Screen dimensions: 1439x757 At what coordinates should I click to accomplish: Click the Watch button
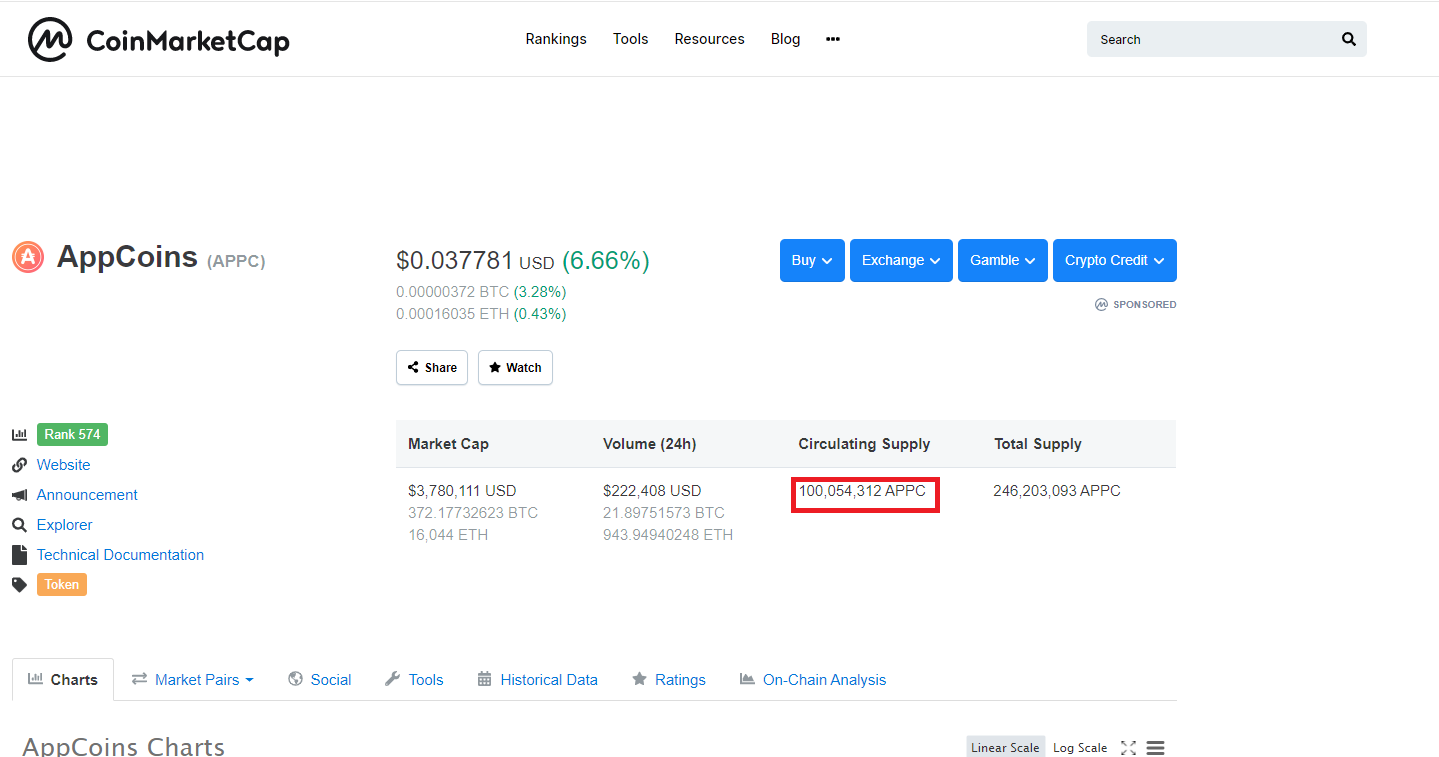pos(515,368)
